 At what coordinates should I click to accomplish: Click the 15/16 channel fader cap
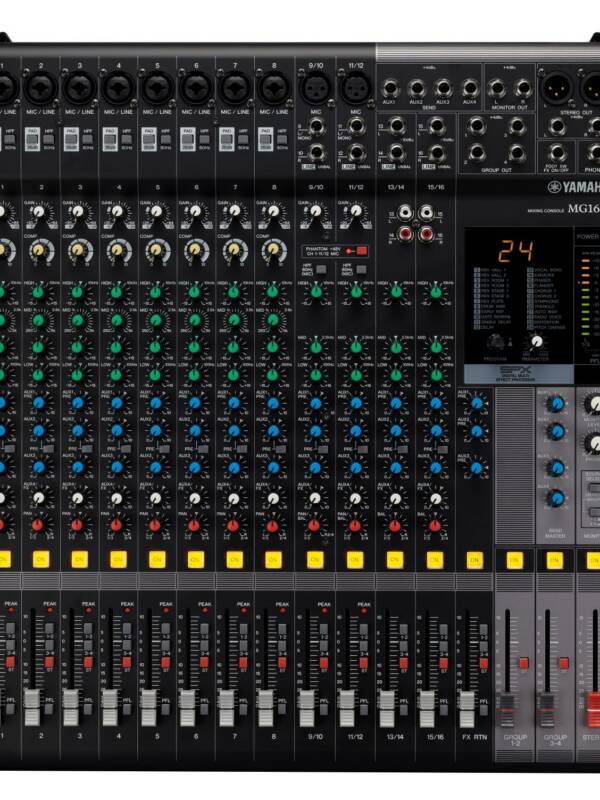[x=427, y=708]
